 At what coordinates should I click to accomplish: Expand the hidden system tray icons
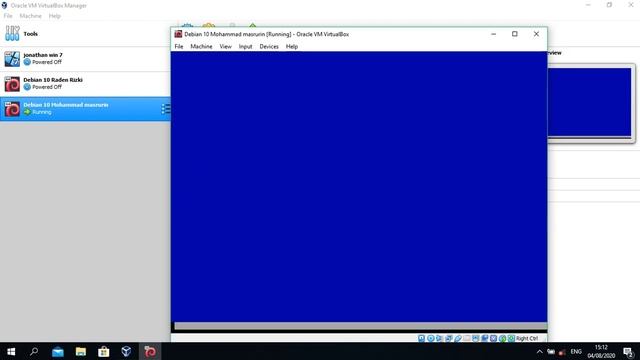[x=539, y=352]
